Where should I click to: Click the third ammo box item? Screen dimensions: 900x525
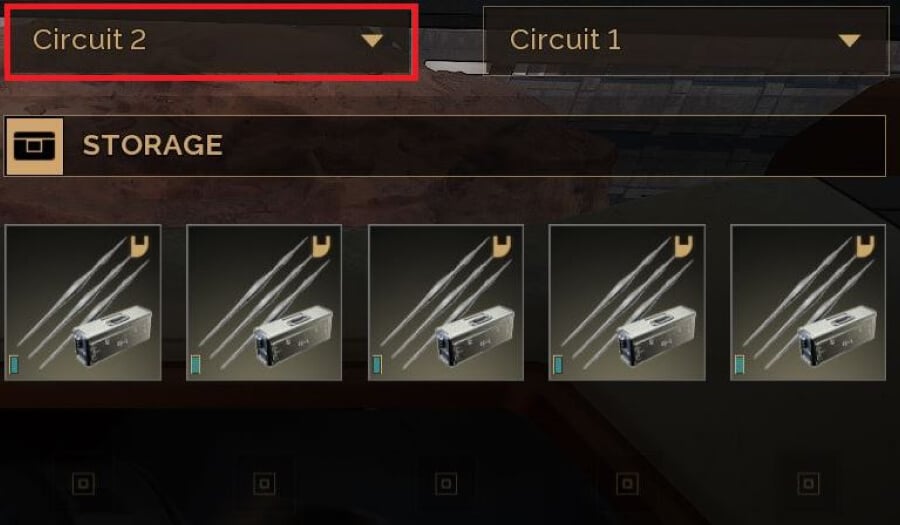446,302
